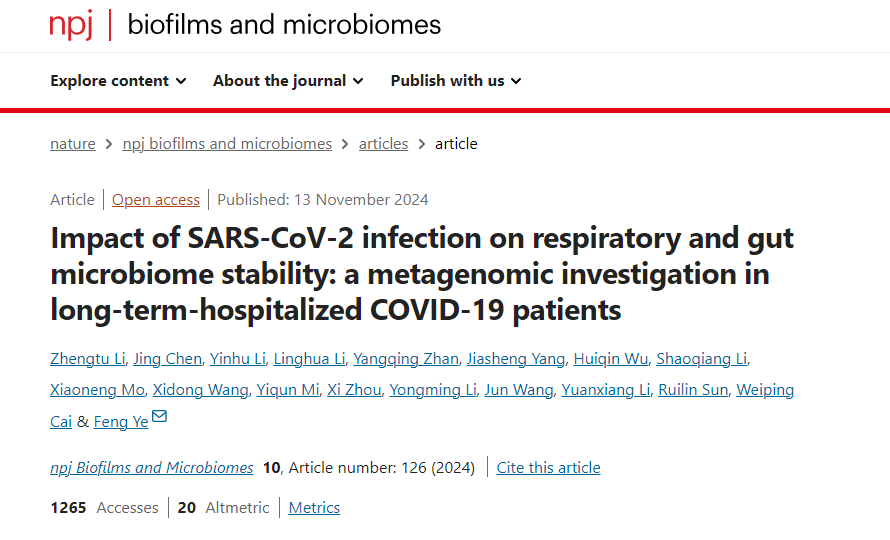Open author Zhengtu Li's profile
This screenshot has width=890, height=540.
point(87,359)
